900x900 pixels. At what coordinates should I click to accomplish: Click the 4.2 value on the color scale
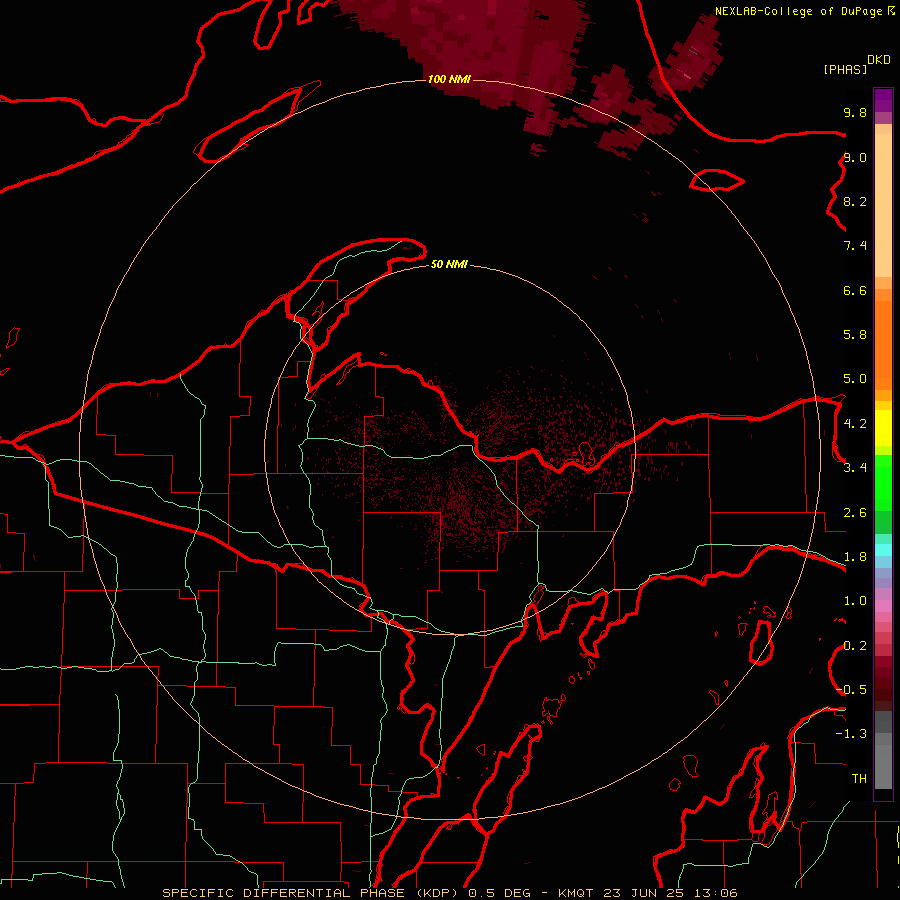(855, 424)
